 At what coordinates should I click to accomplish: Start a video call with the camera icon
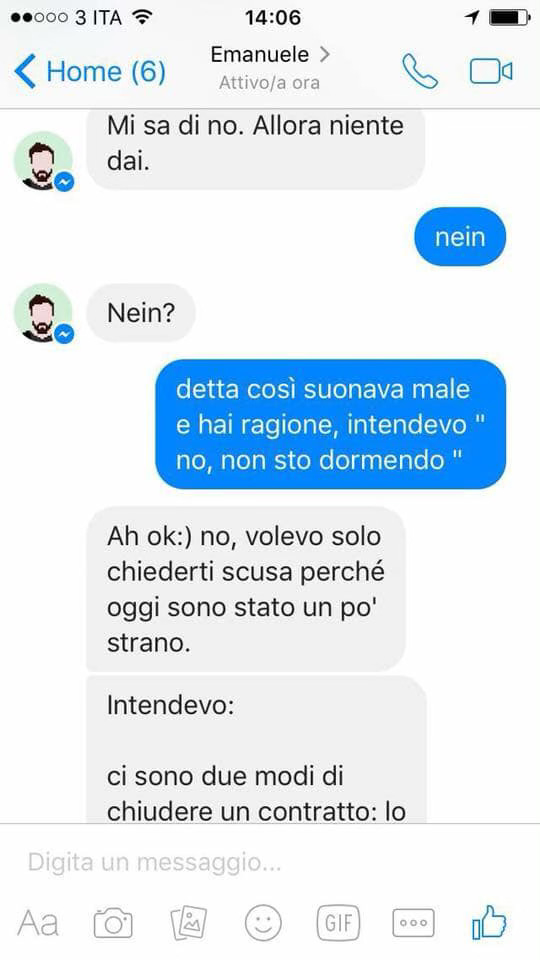click(x=491, y=72)
